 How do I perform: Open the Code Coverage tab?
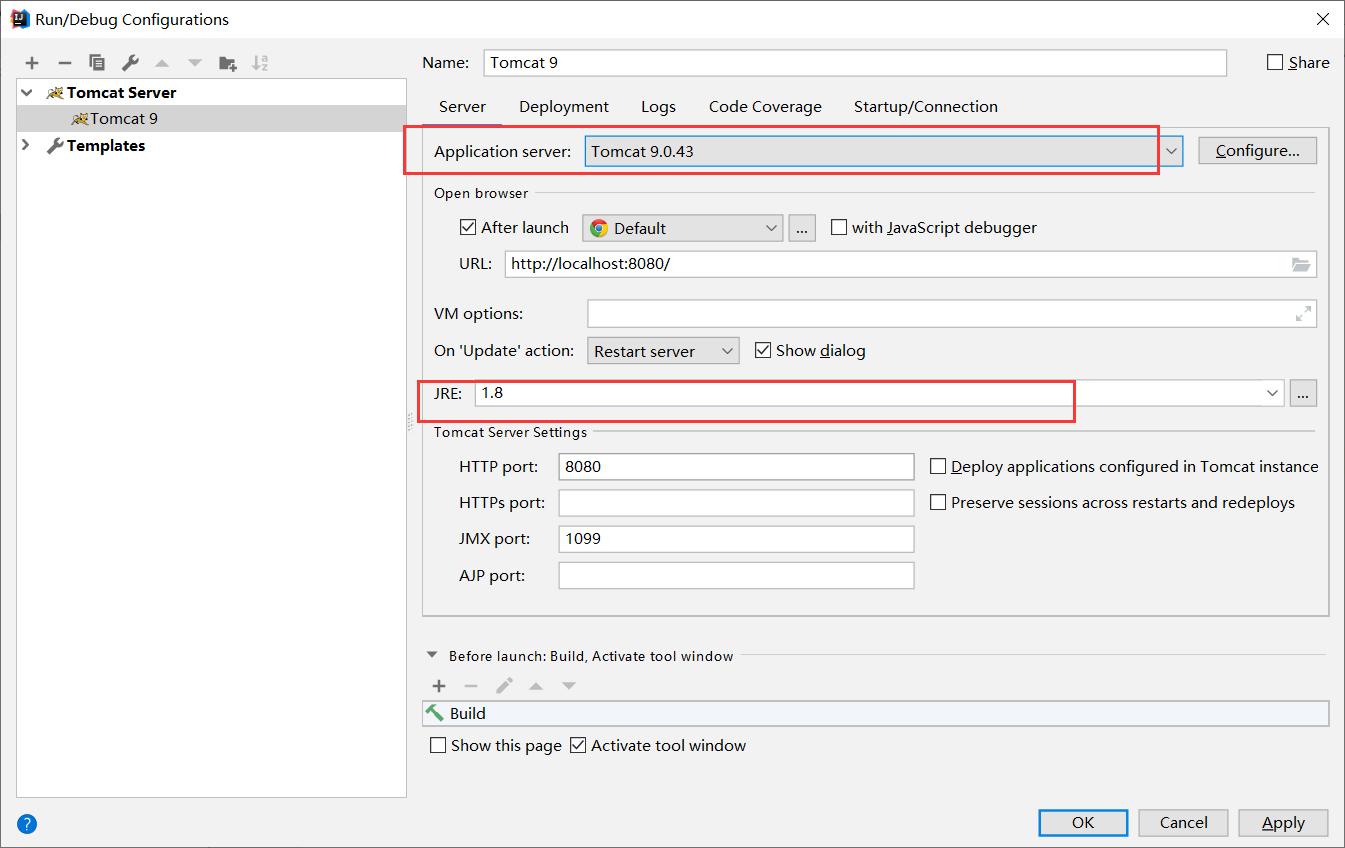click(x=765, y=106)
